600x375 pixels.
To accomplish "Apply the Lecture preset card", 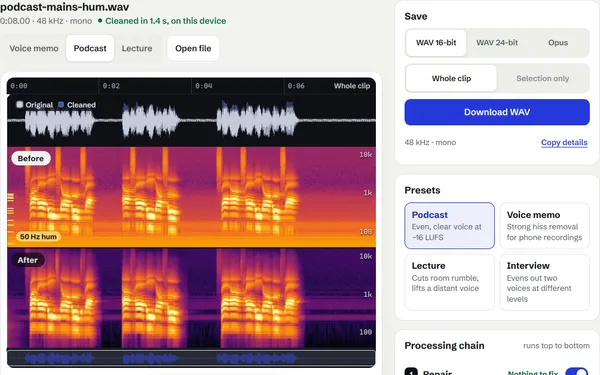I will point(449,282).
